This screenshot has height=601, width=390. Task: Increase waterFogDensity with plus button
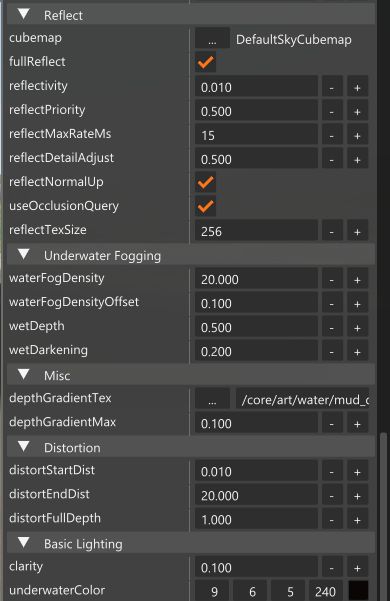click(x=357, y=279)
